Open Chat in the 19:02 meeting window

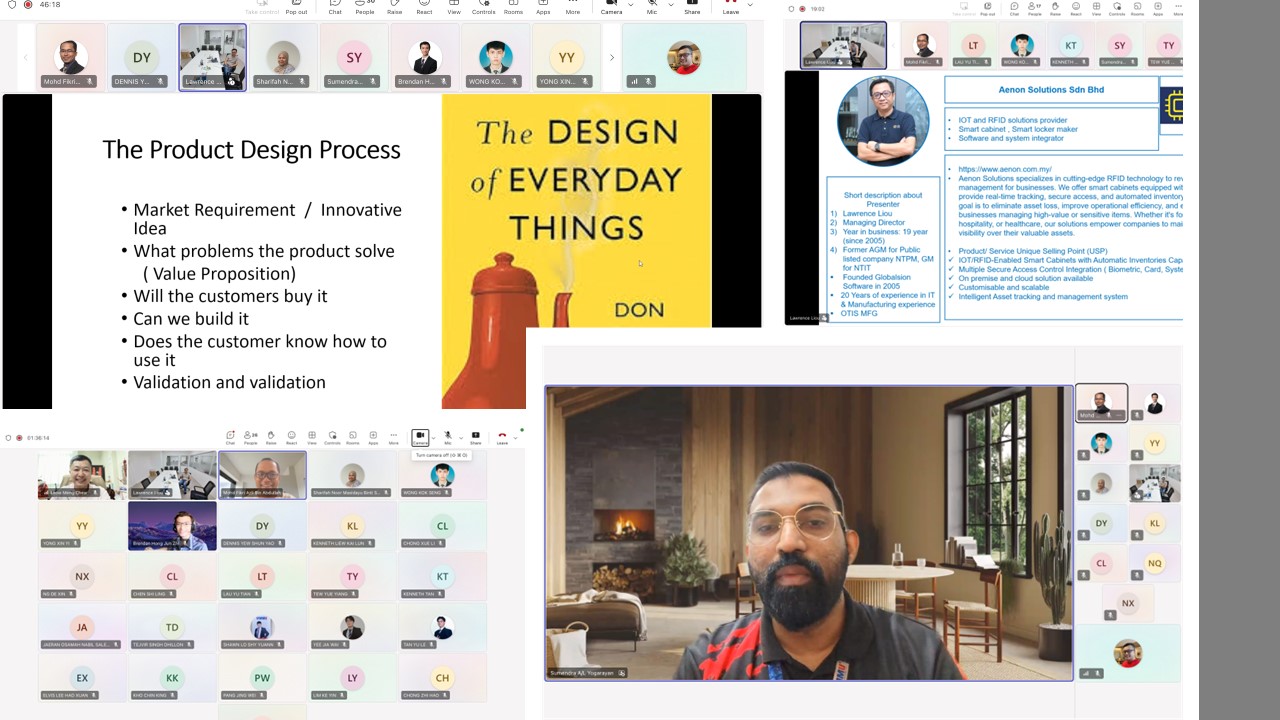coord(1014,11)
